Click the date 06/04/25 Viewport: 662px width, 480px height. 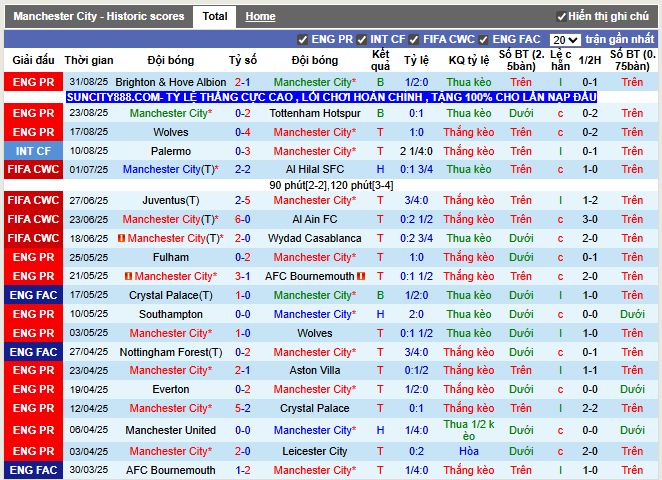point(89,430)
